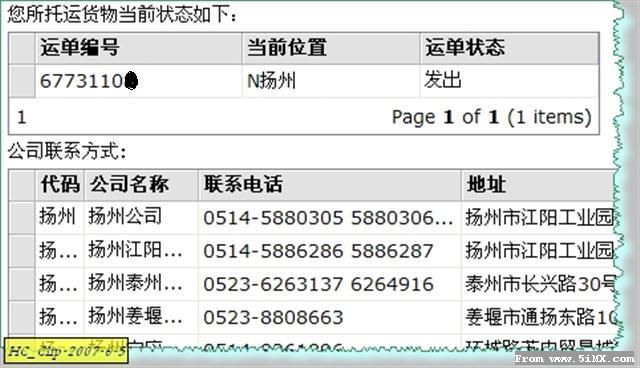Select row indicator beside waybill 6773110

pyautogui.click(x=22, y=81)
